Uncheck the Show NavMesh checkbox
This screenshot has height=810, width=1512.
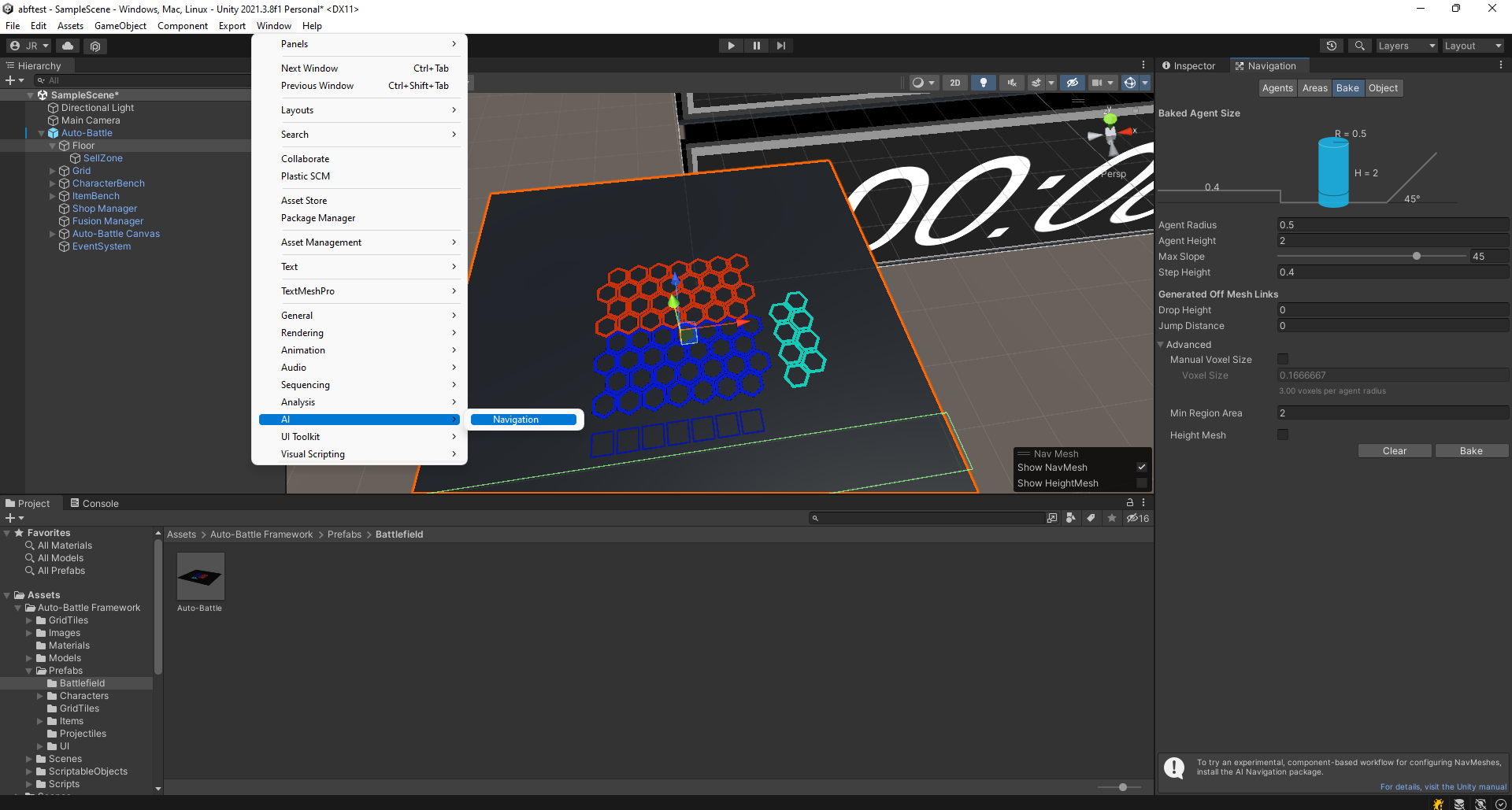coord(1142,467)
